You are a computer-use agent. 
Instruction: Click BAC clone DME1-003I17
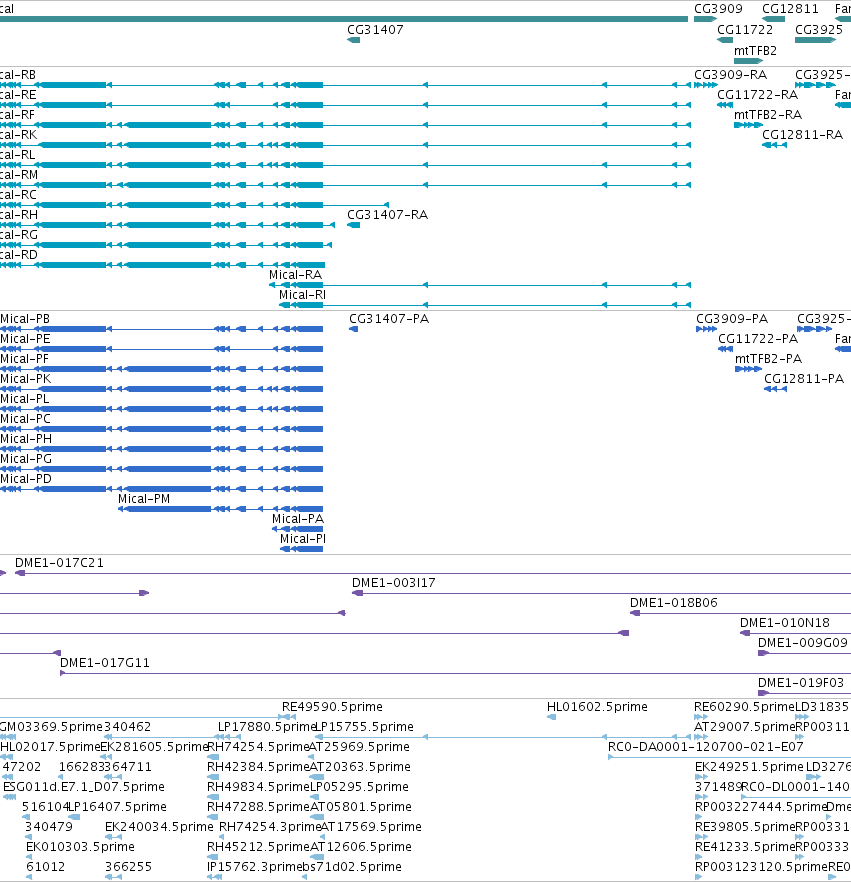[x=394, y=583]
